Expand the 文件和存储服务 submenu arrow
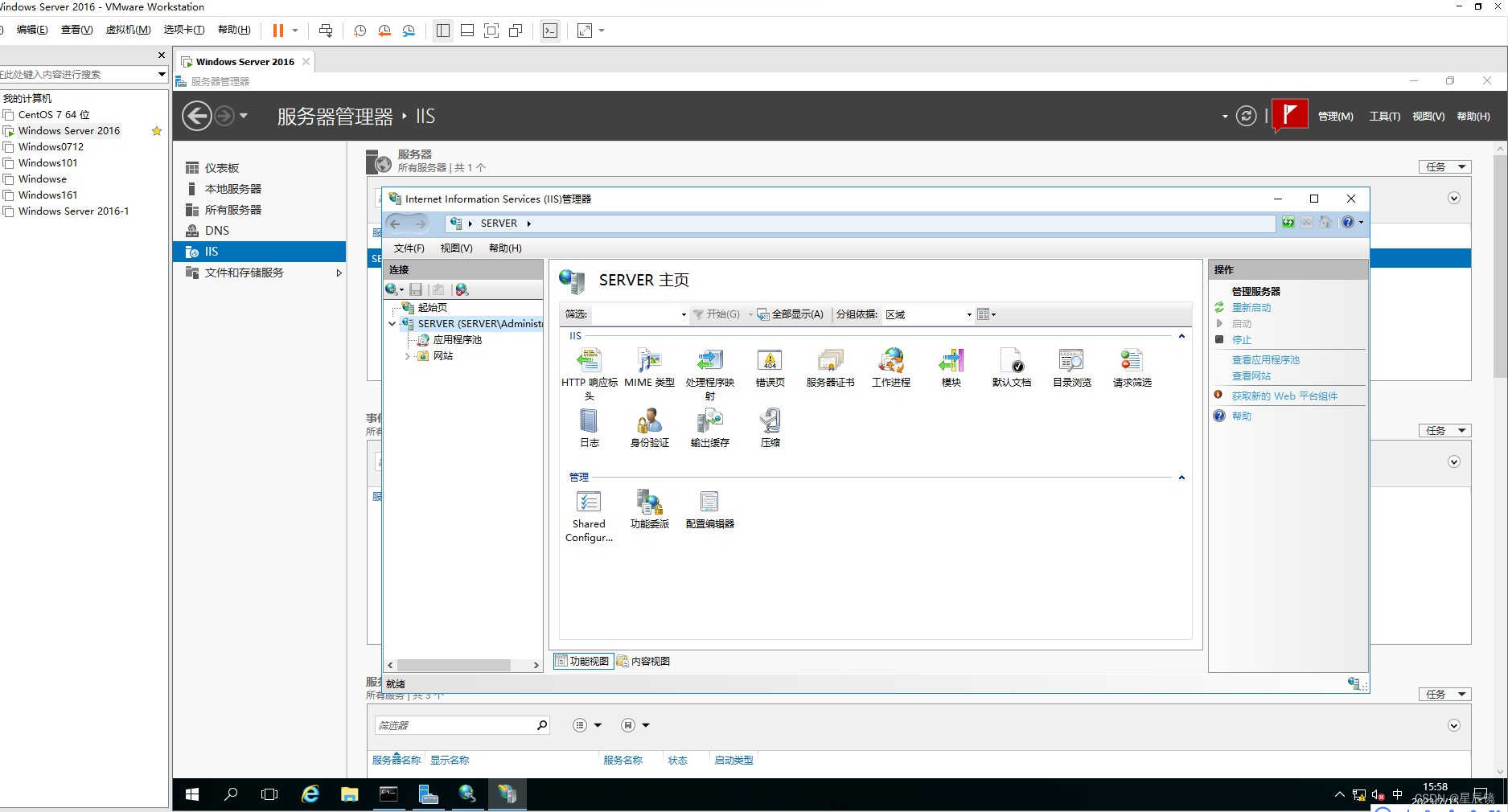 pos(339,273)
